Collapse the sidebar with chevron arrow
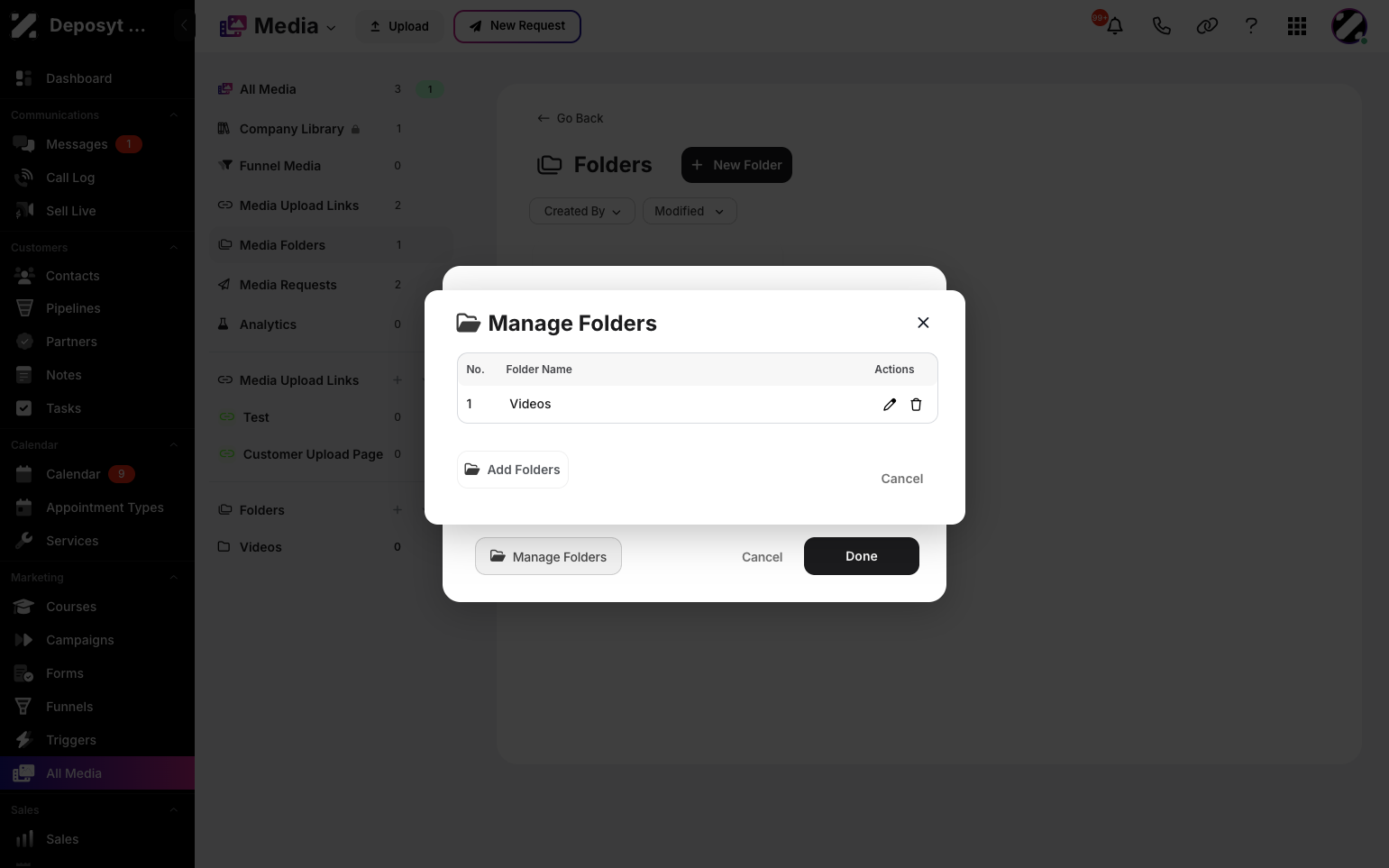Screen dimensions: 1389x868 (x=184, y=25)
